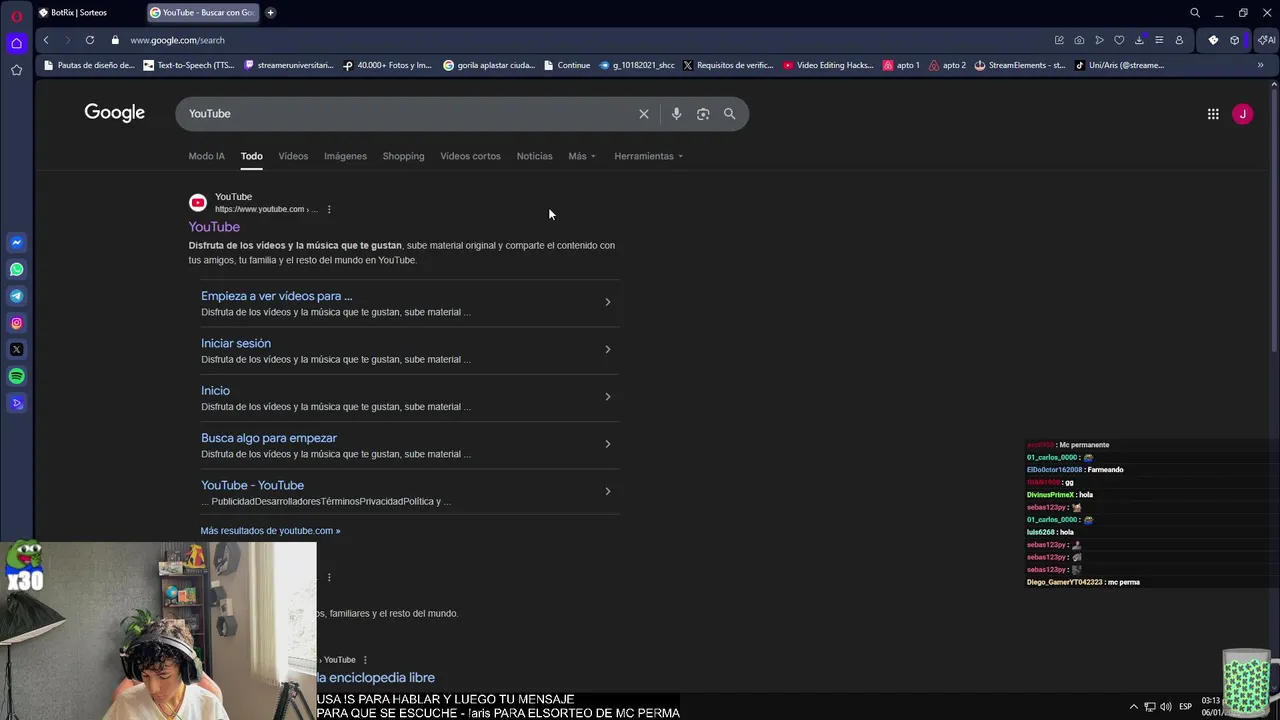Click the site security padlock icon
The width and height of the screenshot is (1280, 720).
point(115,40)
